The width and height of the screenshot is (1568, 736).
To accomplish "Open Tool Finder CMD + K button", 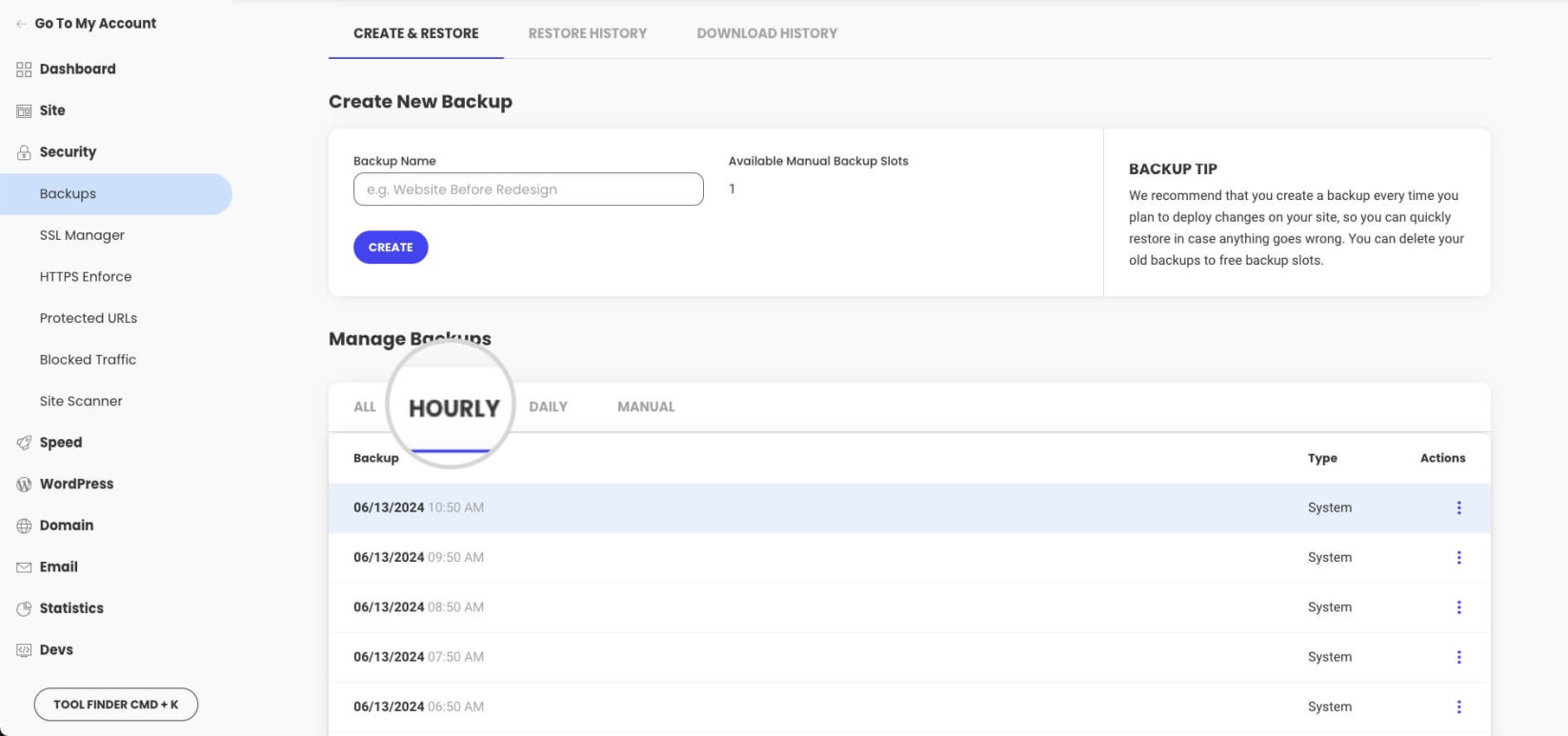I will 116,705.
